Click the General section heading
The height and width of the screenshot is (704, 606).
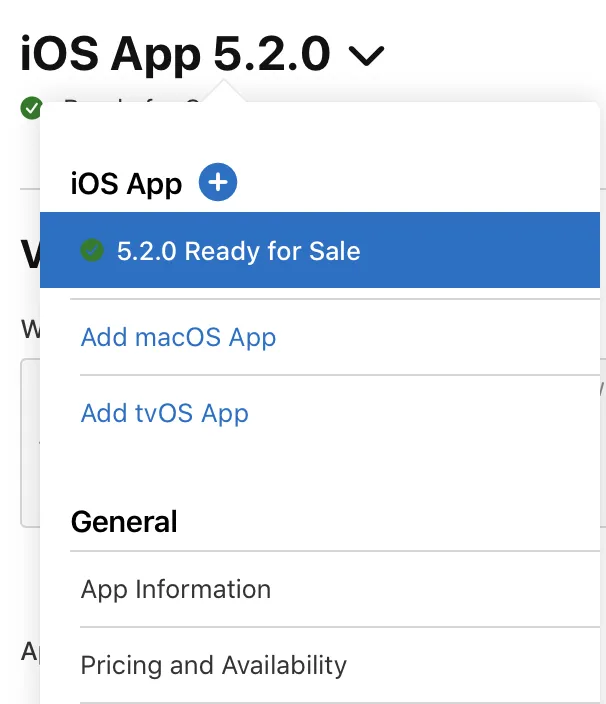click(x=124, y=521)
